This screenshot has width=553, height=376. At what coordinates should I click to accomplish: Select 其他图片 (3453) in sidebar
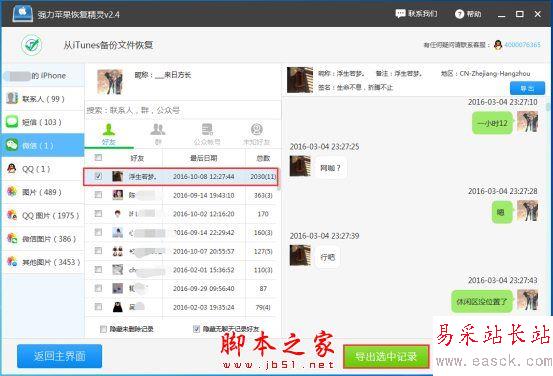click(x=43, y=262)
